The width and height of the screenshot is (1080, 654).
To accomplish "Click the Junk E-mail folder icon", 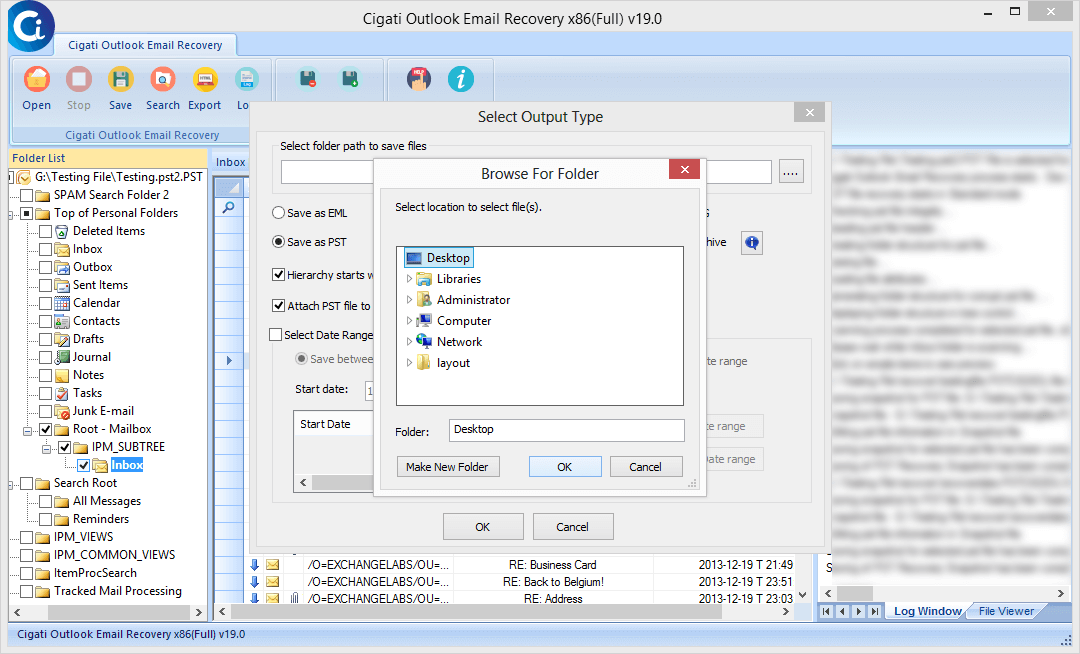I will click(62, 411).
